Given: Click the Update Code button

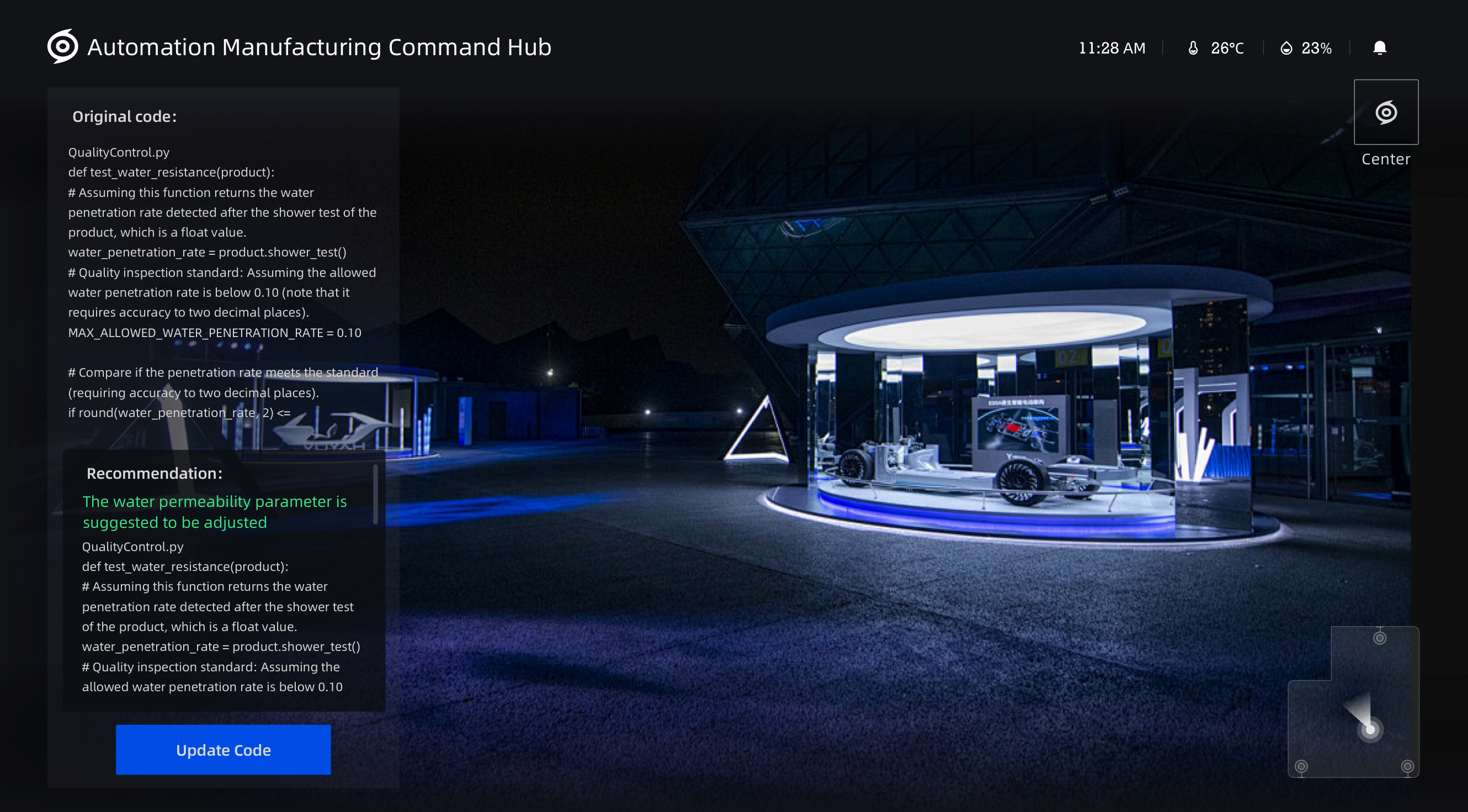Looking at the screenshot, I should [223, 749].
